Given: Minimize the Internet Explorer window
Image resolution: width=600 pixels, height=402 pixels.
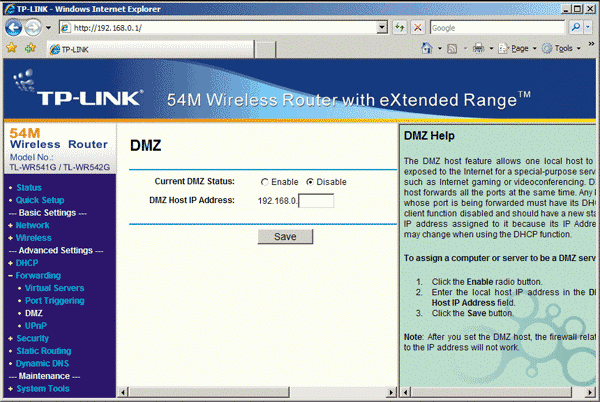Looking at the screenshot, I should (x=567, y=9).
